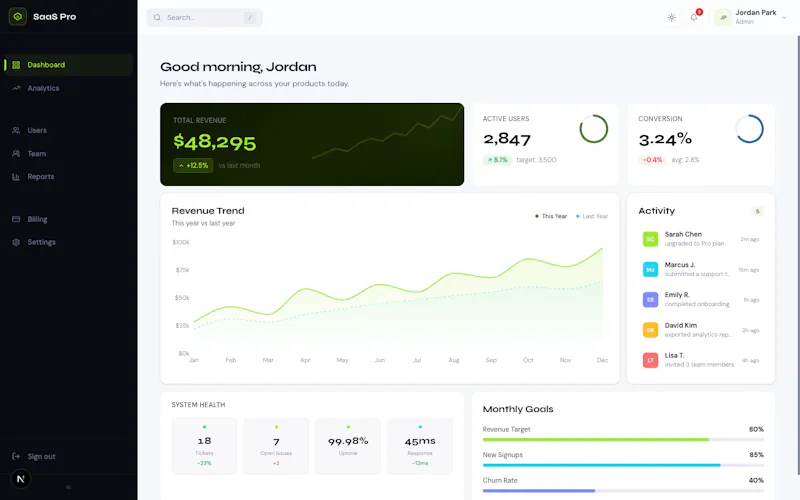Click the Users people icon
The image size is (800, 500).
16,131
